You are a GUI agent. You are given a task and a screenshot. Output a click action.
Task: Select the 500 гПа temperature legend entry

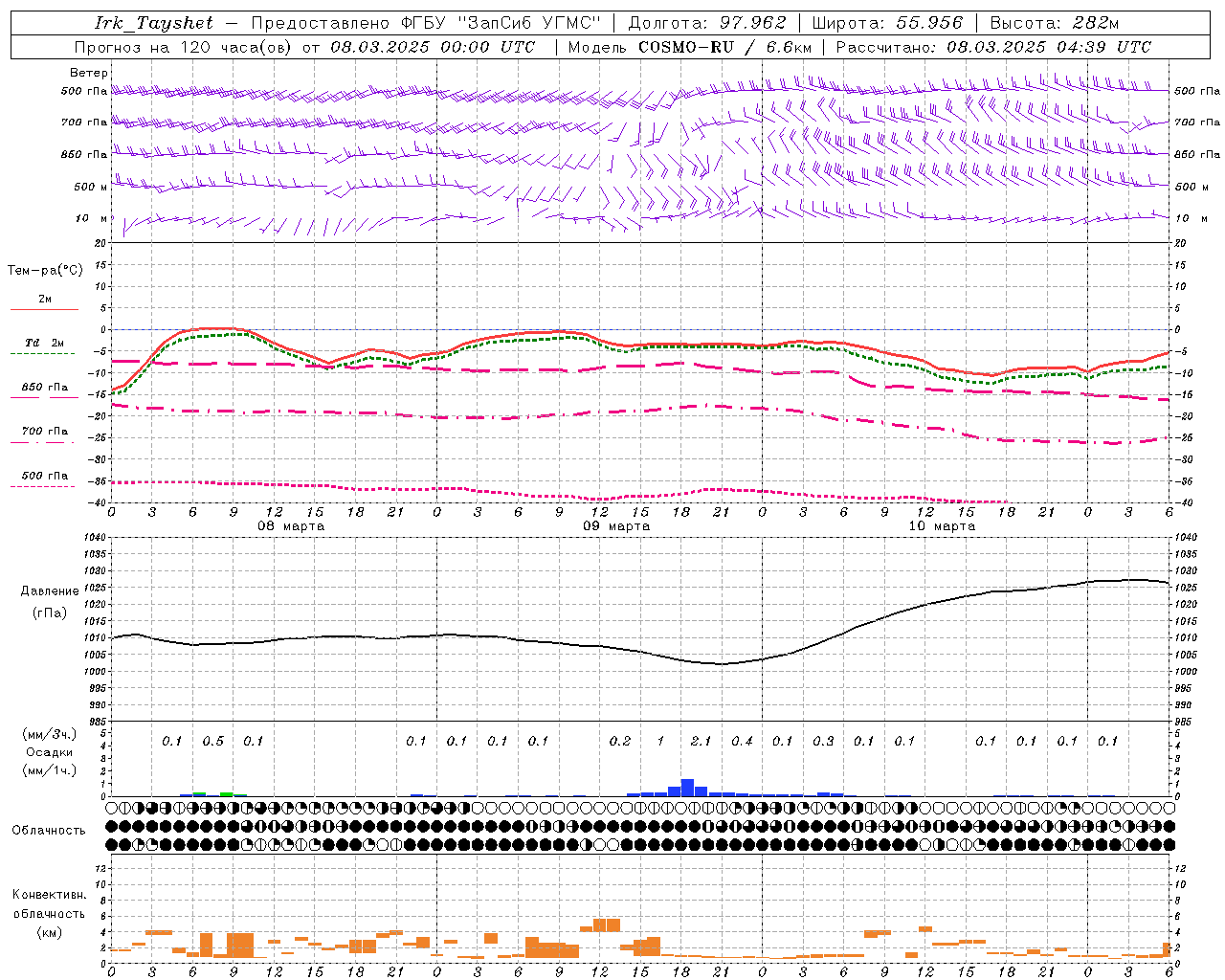[45, 476]
